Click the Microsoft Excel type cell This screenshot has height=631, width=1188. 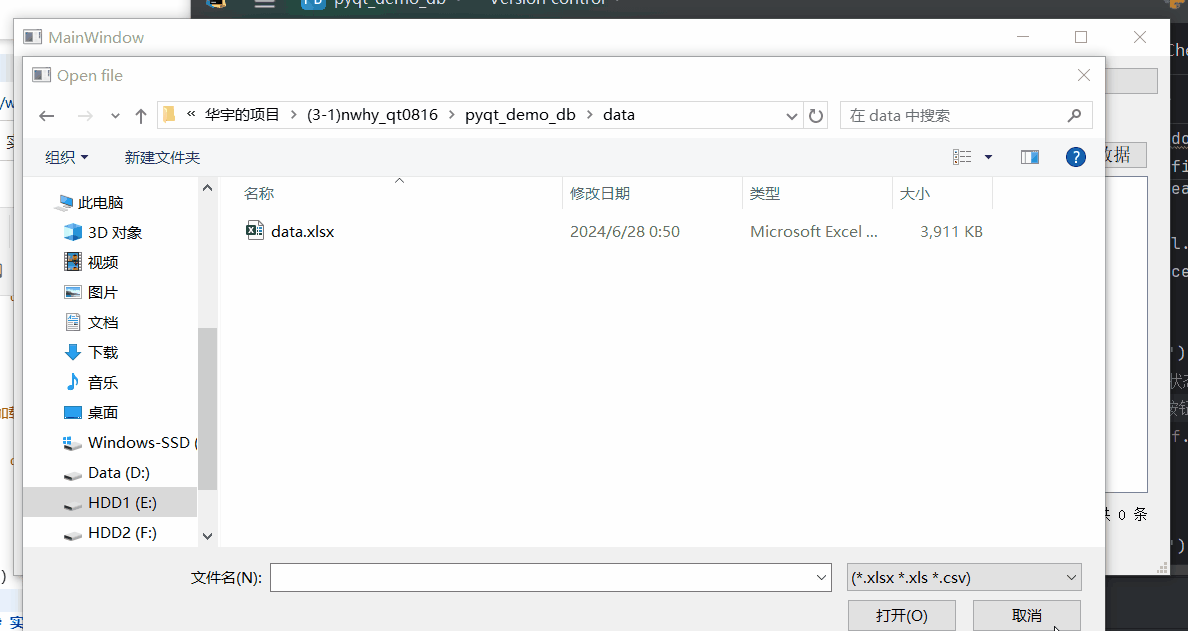(814, 232)
